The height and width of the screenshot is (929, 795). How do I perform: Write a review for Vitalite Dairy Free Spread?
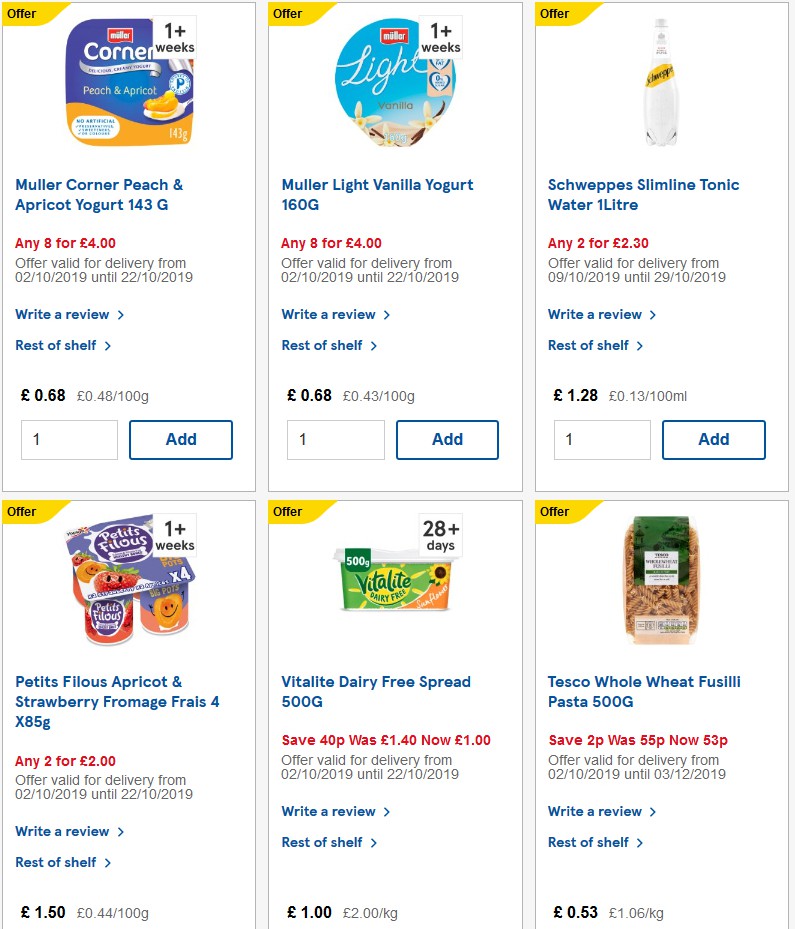point(329,811)
